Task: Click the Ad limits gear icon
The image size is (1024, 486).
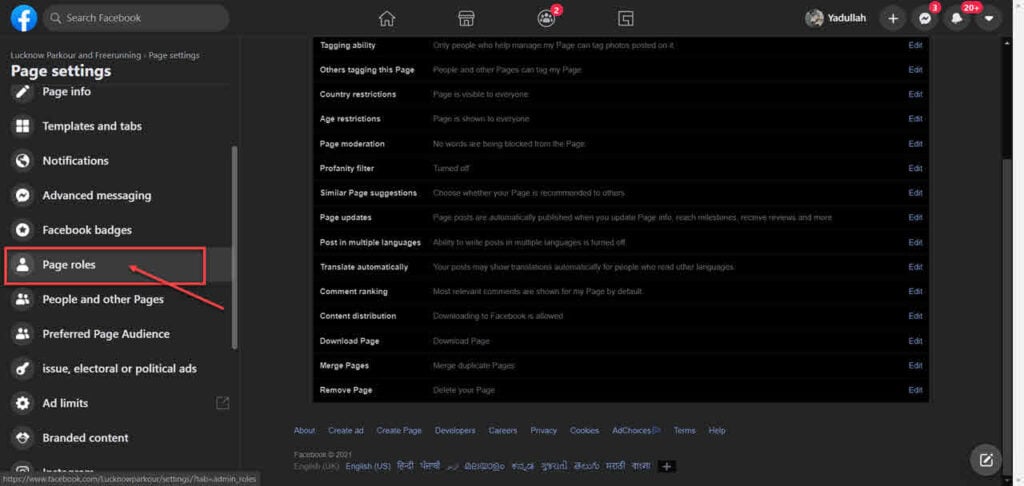Action: [23, 403]
